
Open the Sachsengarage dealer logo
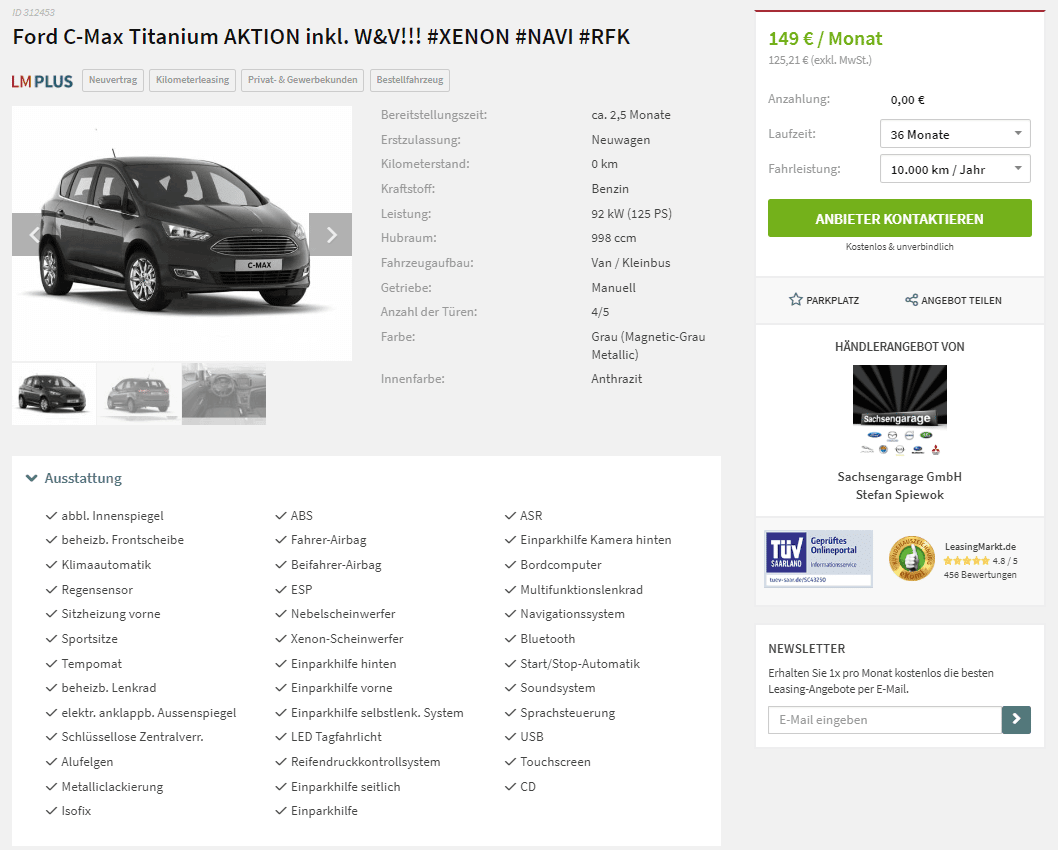click(899, 411)
